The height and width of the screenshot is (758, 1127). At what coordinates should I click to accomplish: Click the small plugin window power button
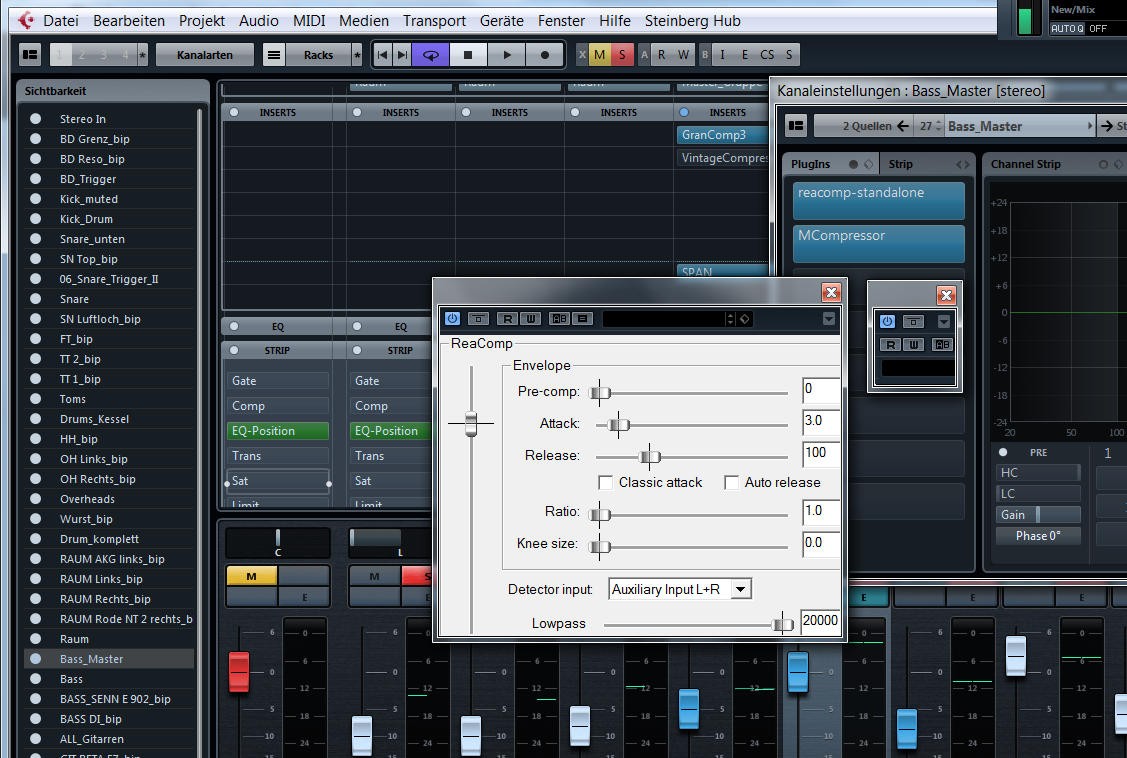pyautogui.click(x=888, y=321)
